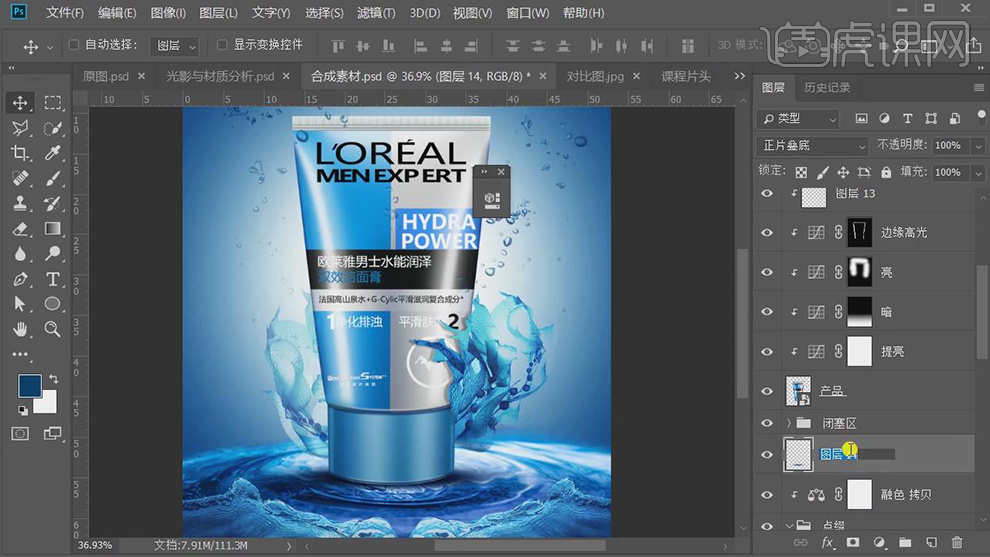This screenshot has height=557, width=990.
Task: Open the 类型 layer filter dropdown
Action: click(x=798, y=118)
